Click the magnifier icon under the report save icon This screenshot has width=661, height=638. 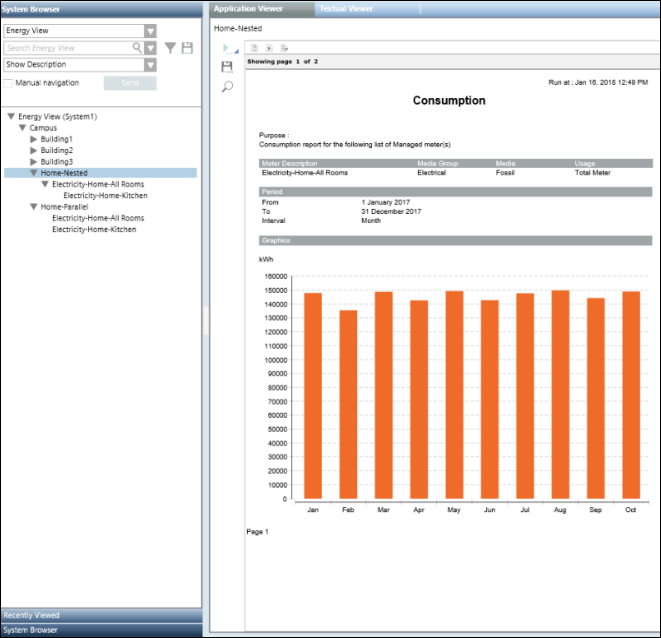pos(227,87)
